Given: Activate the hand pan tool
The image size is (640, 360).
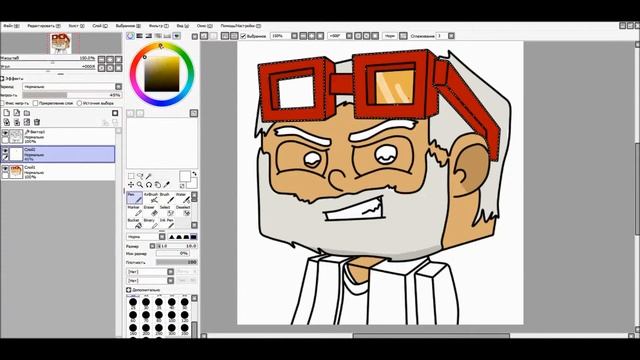Looking at the screenshot, I should [158, 185].
